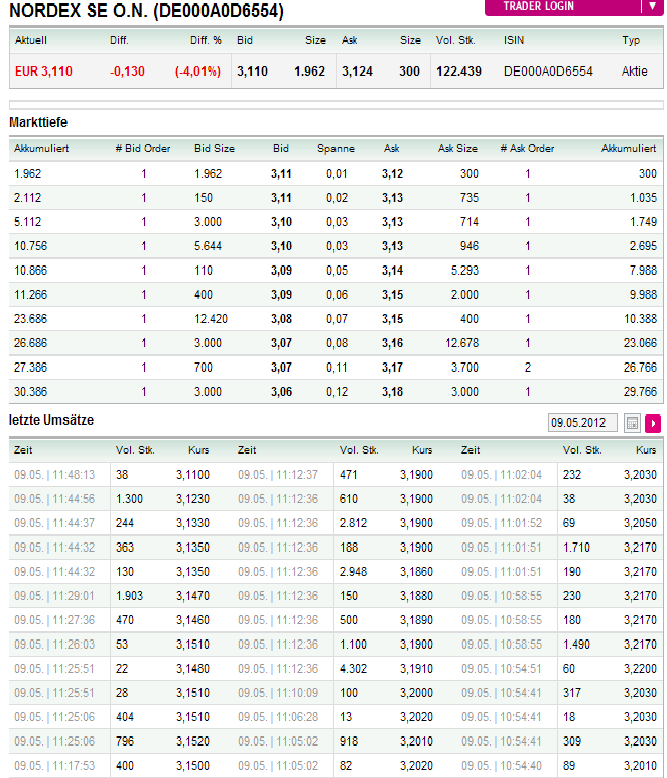
Task: Click the accumulated ask value 29.766
Action: [x=640, y=392]
